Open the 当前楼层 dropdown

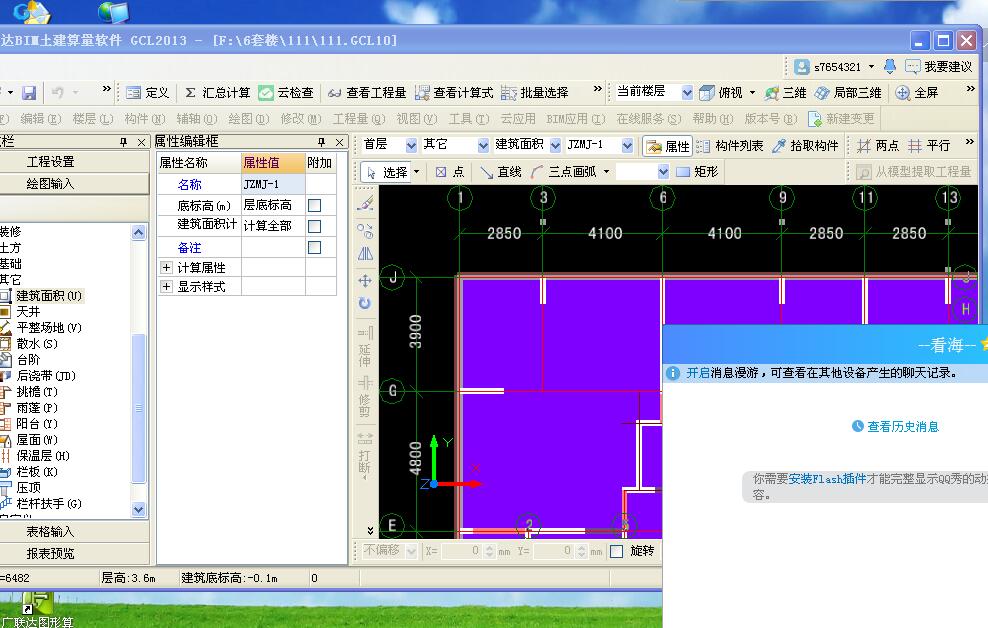687,93
